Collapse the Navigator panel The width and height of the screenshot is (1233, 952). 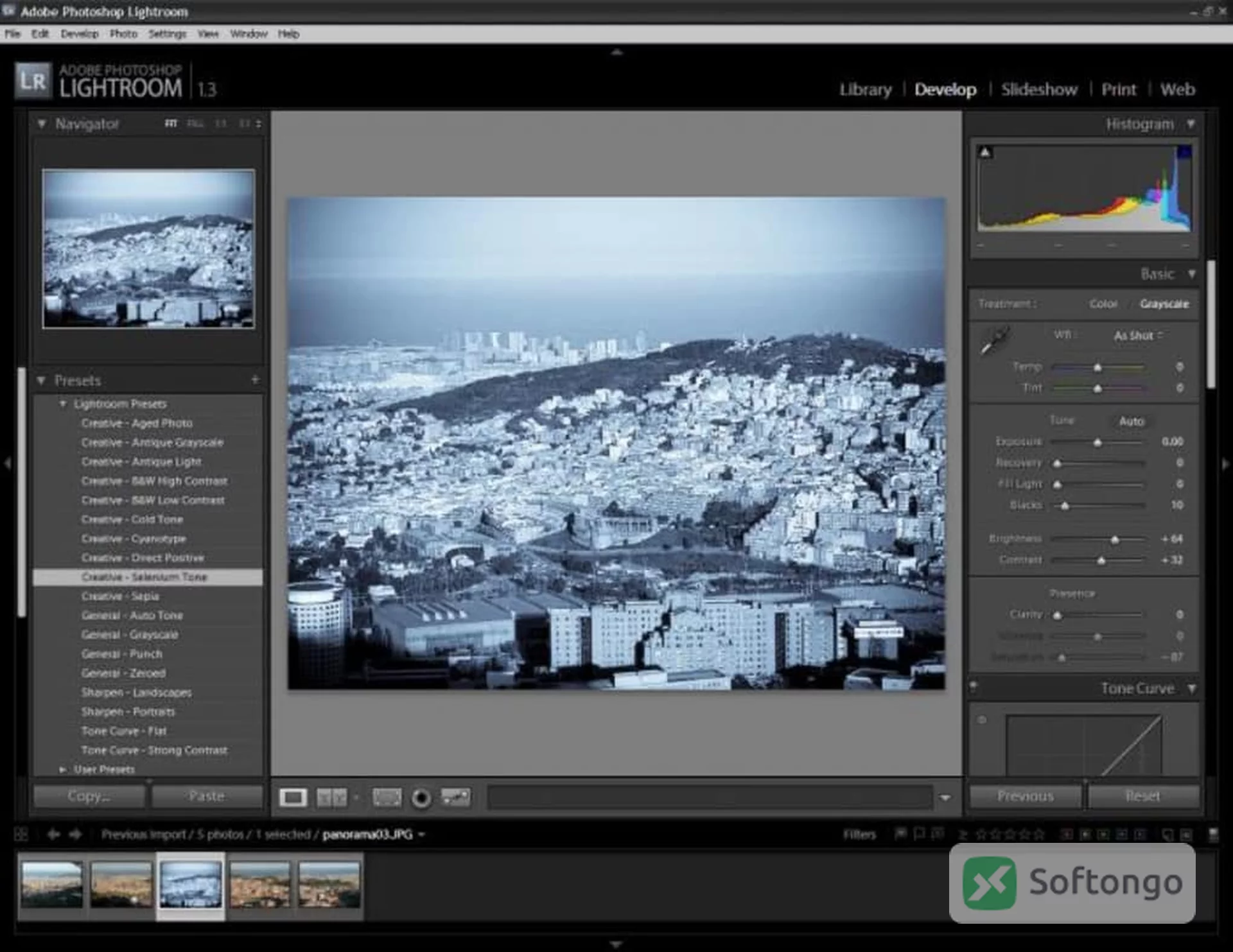point(42,123)
